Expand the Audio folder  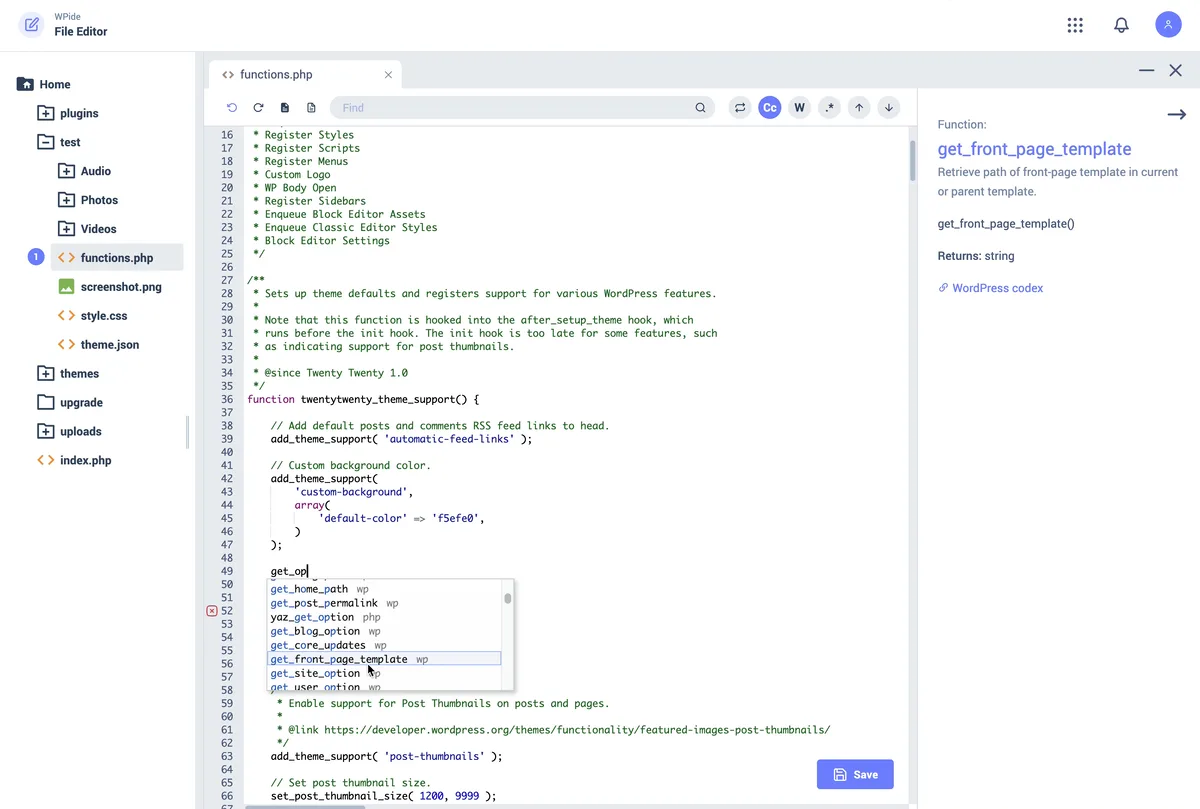point(67,171)
